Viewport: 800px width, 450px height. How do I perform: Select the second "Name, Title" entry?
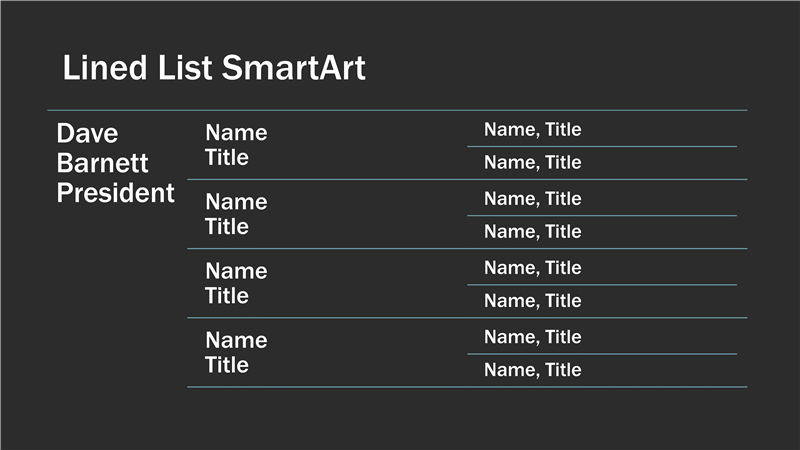click(533, 162)
